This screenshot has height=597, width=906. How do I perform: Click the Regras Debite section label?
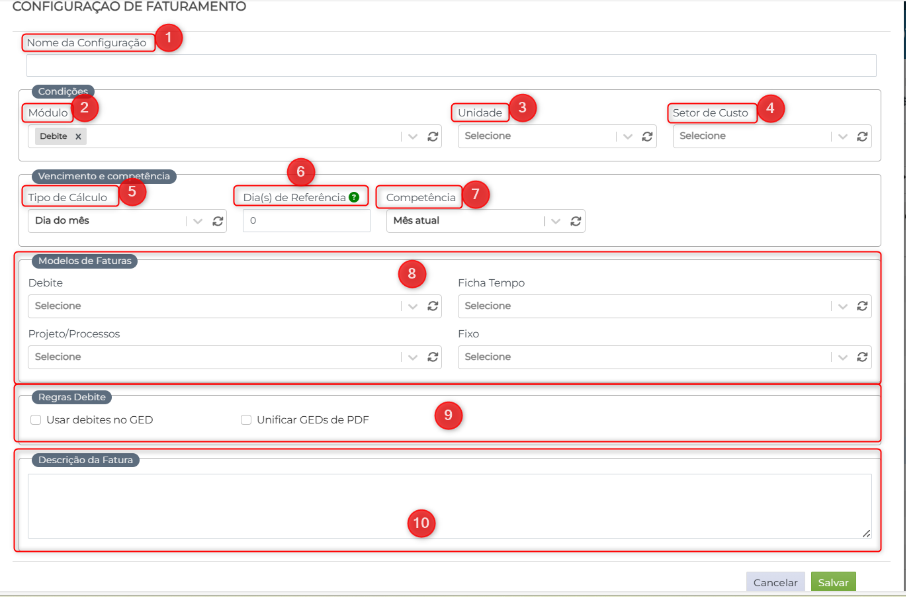coord(72,397)
